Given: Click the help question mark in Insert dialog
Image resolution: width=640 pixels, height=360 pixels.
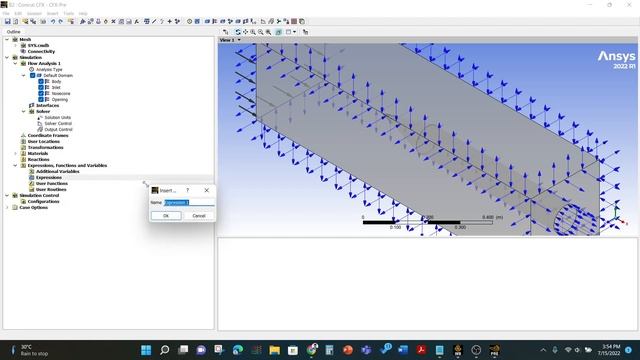Looking at the screenshot, I should [187, 190].
